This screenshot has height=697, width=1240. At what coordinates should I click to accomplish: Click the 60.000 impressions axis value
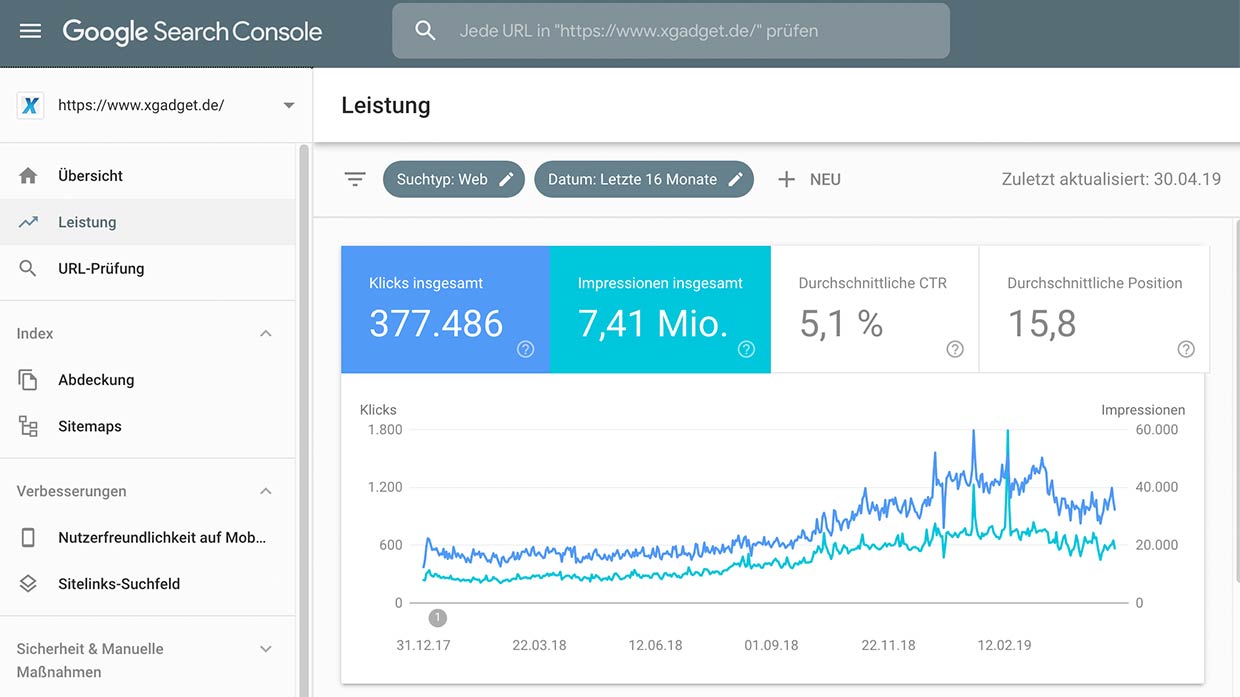(1157, 430)
